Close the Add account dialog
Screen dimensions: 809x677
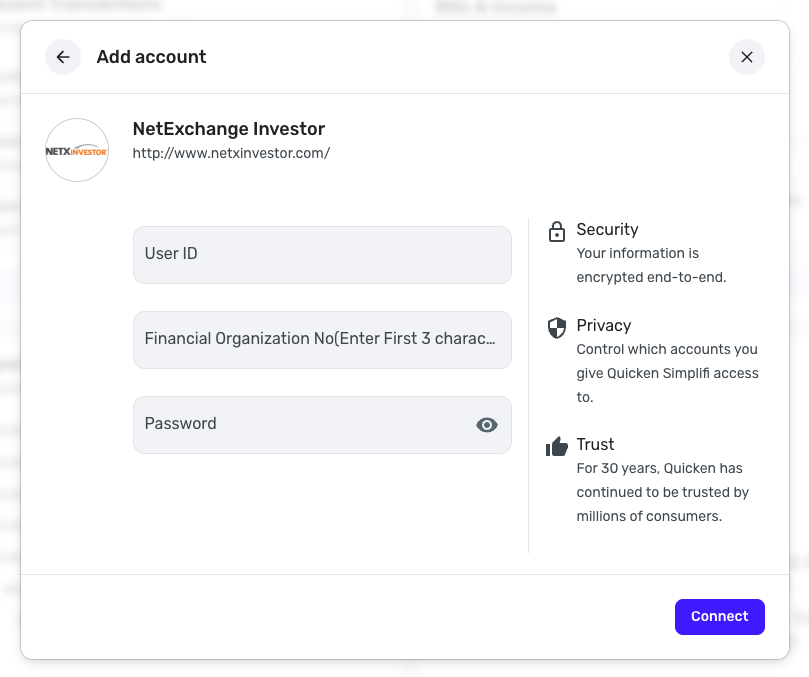click(746, 57)
